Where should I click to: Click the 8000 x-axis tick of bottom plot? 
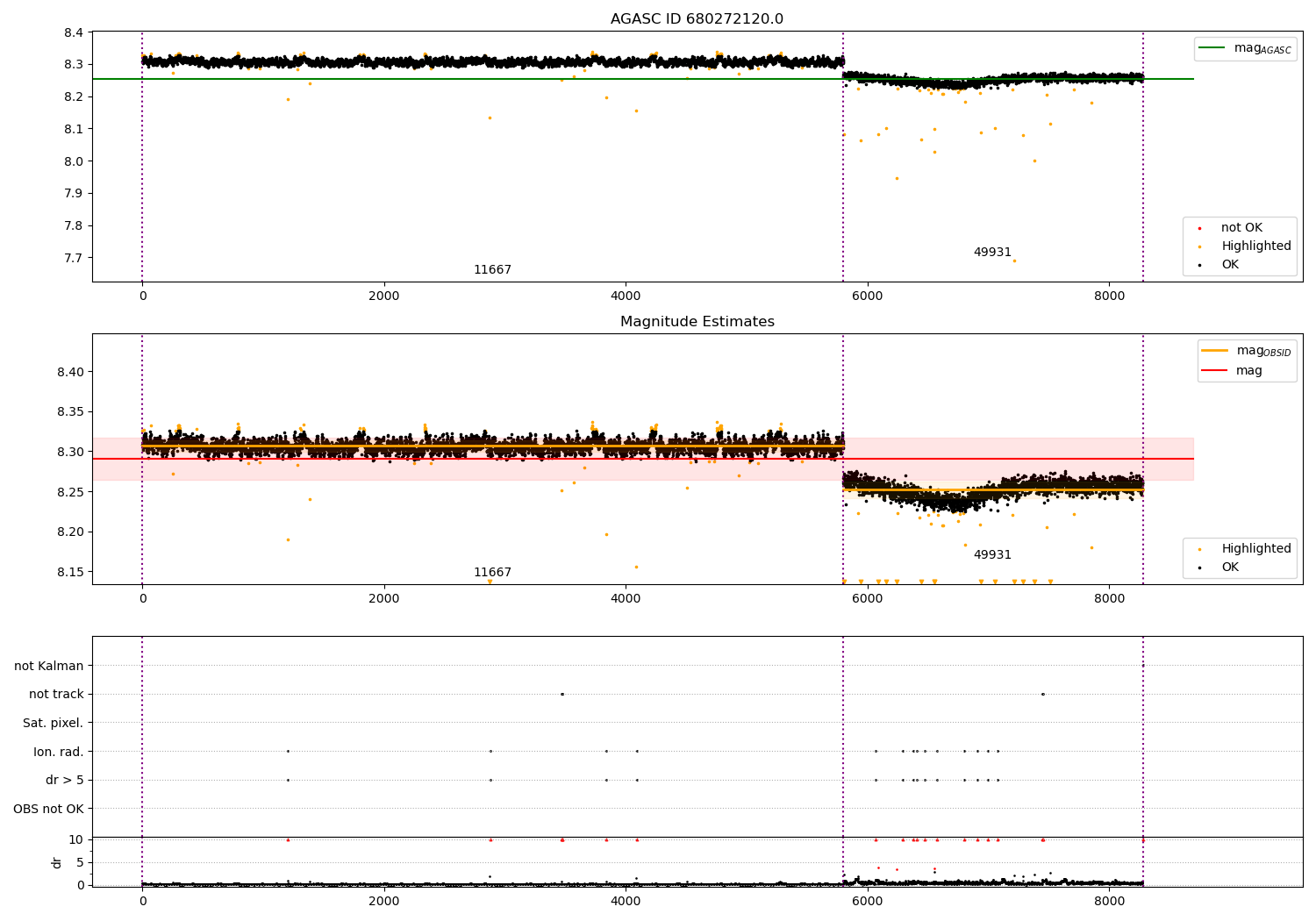pos(1109,901)
